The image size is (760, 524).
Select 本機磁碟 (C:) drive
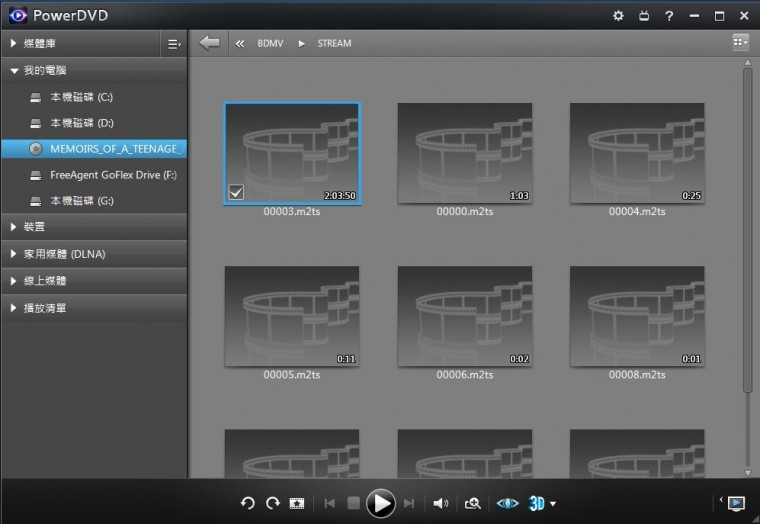(81, 97)
